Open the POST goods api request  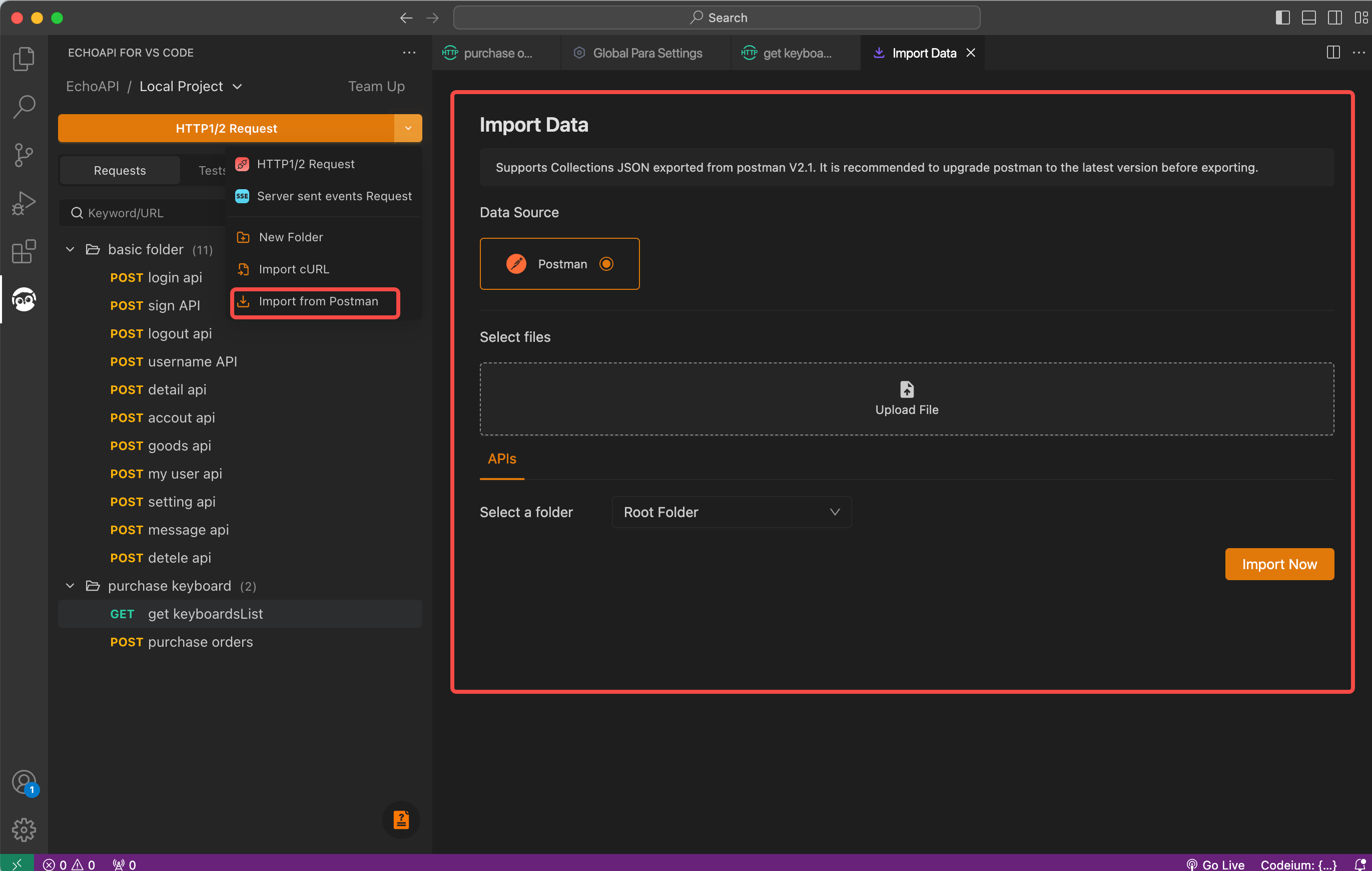pyautogui.click(x=239, y=446)
